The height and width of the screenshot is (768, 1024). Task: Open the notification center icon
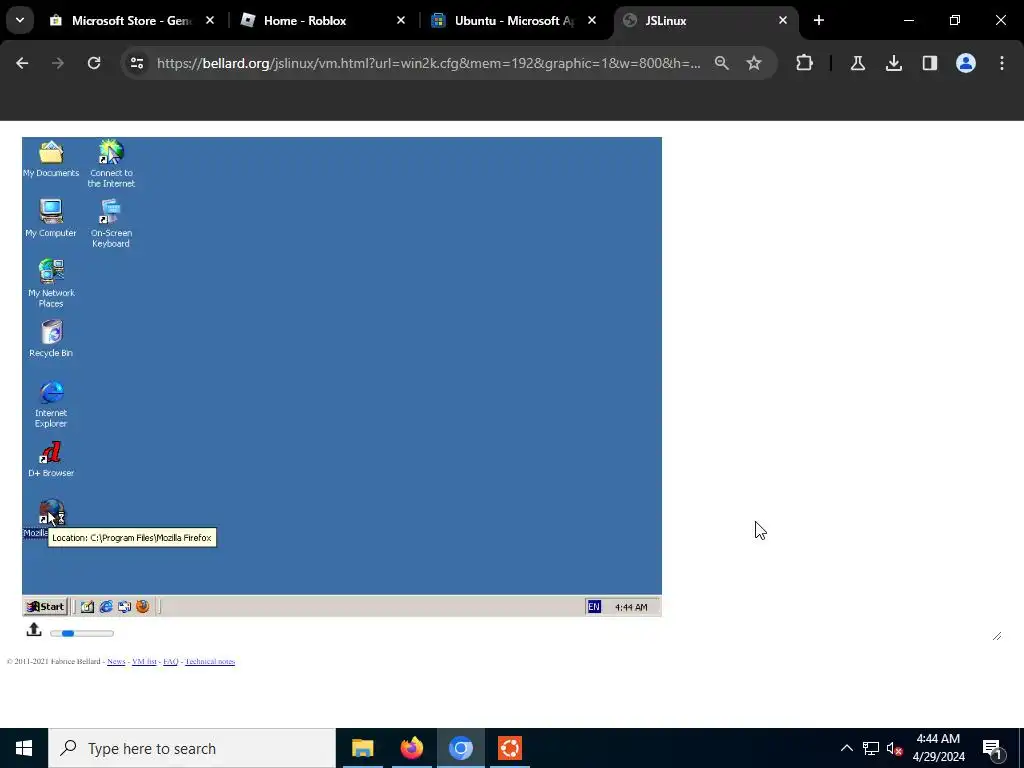[x=992, y=748]
